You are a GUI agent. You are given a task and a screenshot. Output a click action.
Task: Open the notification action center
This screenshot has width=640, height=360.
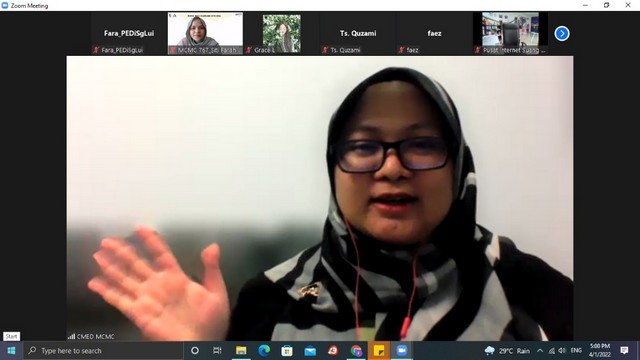pos(624,351)
